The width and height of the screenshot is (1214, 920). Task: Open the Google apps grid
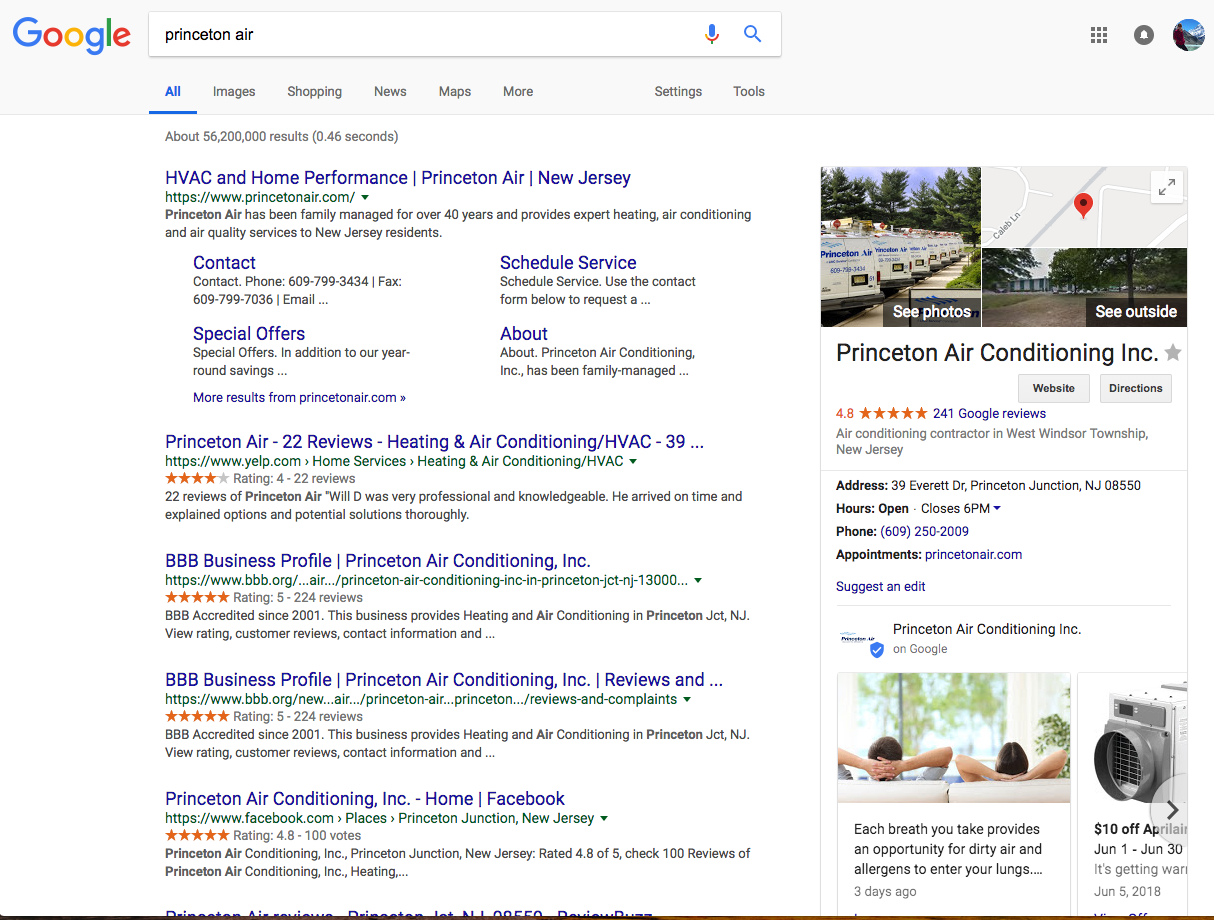pyautogui.click(x=1099, y=35)
